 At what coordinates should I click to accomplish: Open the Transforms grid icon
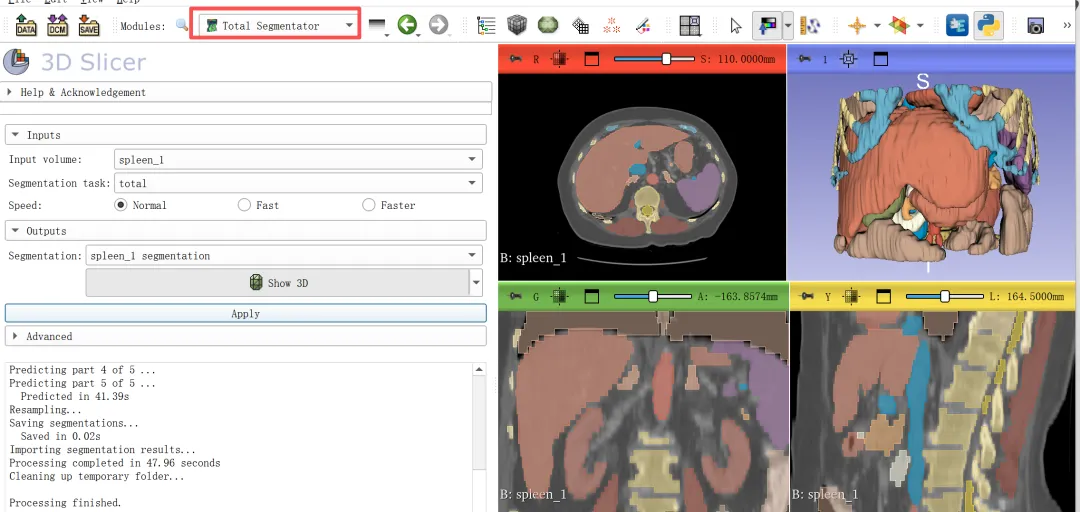[581, 26]
